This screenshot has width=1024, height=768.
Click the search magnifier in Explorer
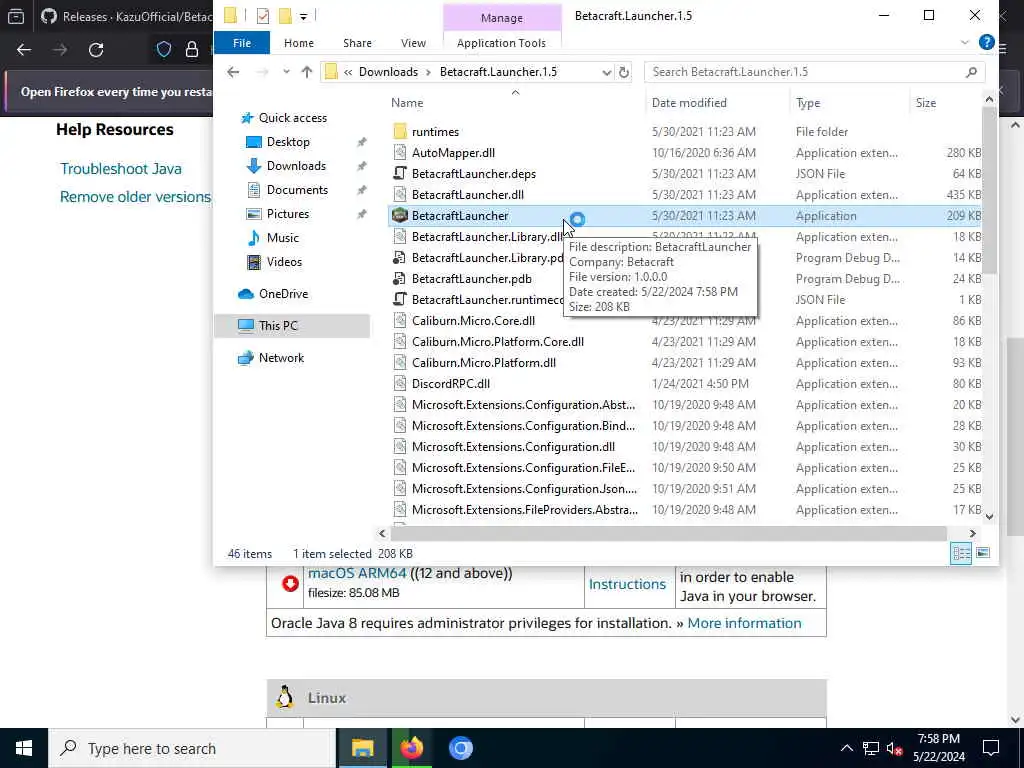click(x=971, y=72)
